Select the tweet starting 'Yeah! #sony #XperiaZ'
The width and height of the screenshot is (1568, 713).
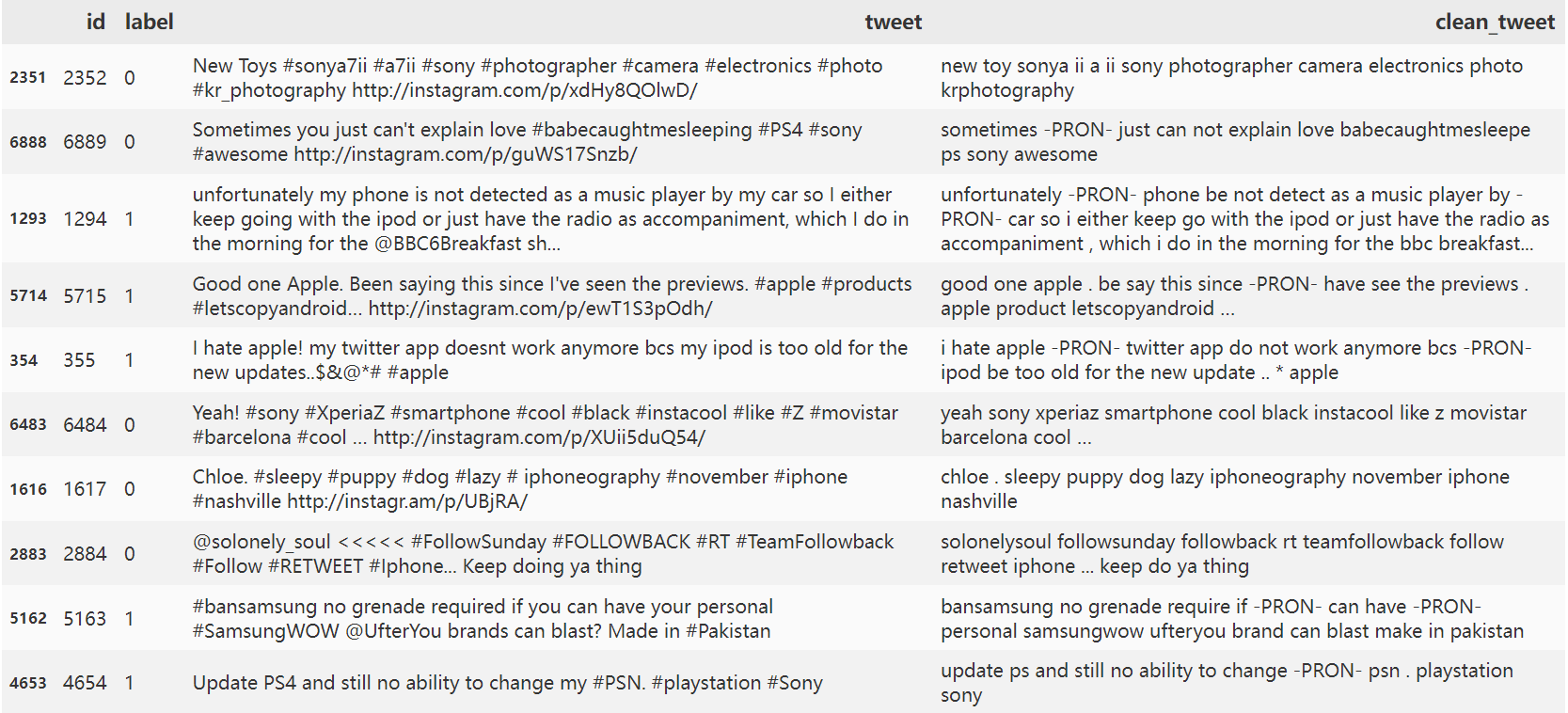[546, 425]
